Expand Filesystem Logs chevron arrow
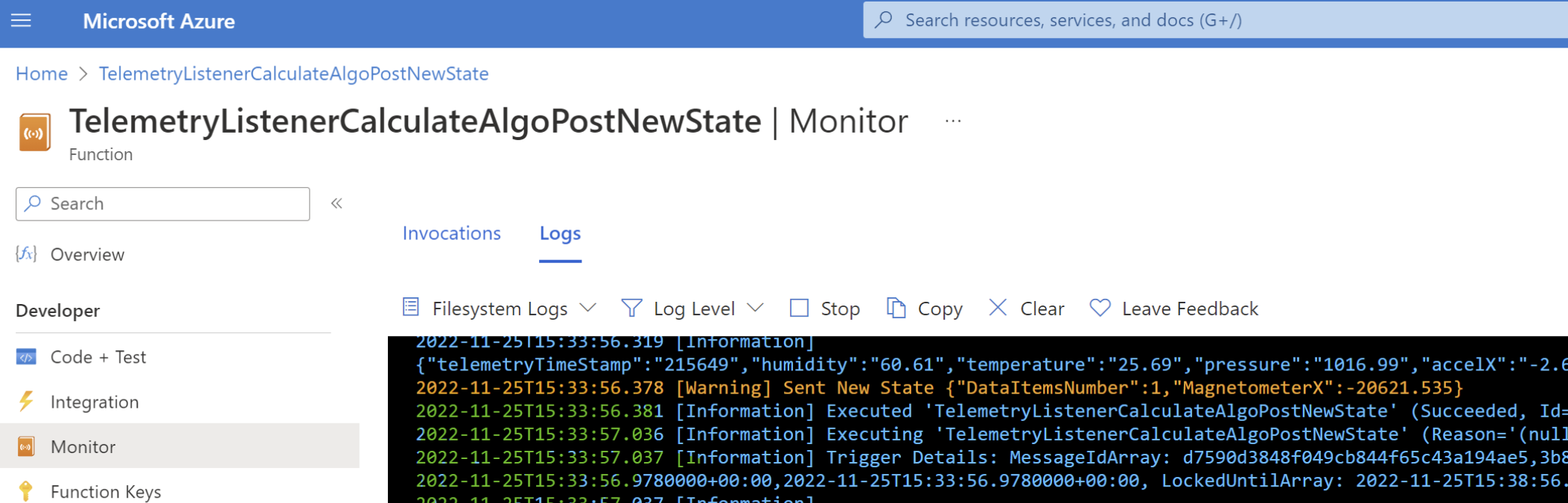The height and width of the screenshot is (503, 1568). pos(588,308)
